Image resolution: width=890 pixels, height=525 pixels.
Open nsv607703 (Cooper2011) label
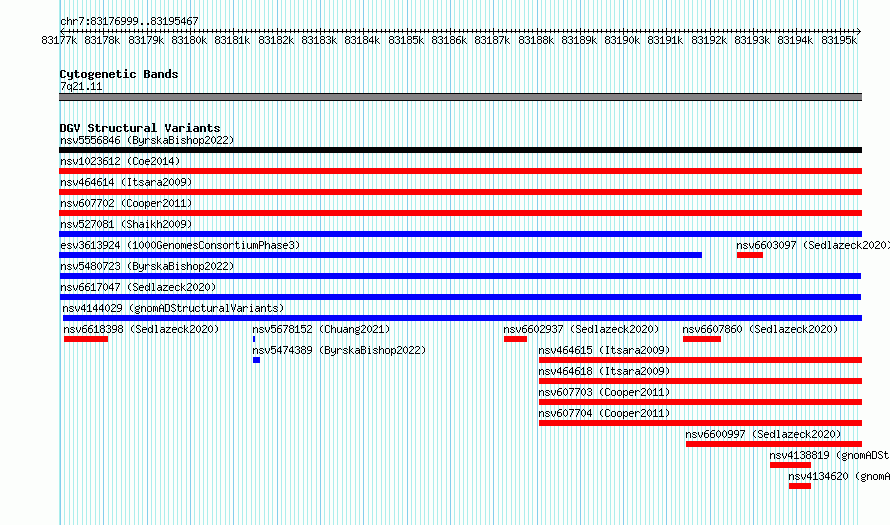coord(604,392)
